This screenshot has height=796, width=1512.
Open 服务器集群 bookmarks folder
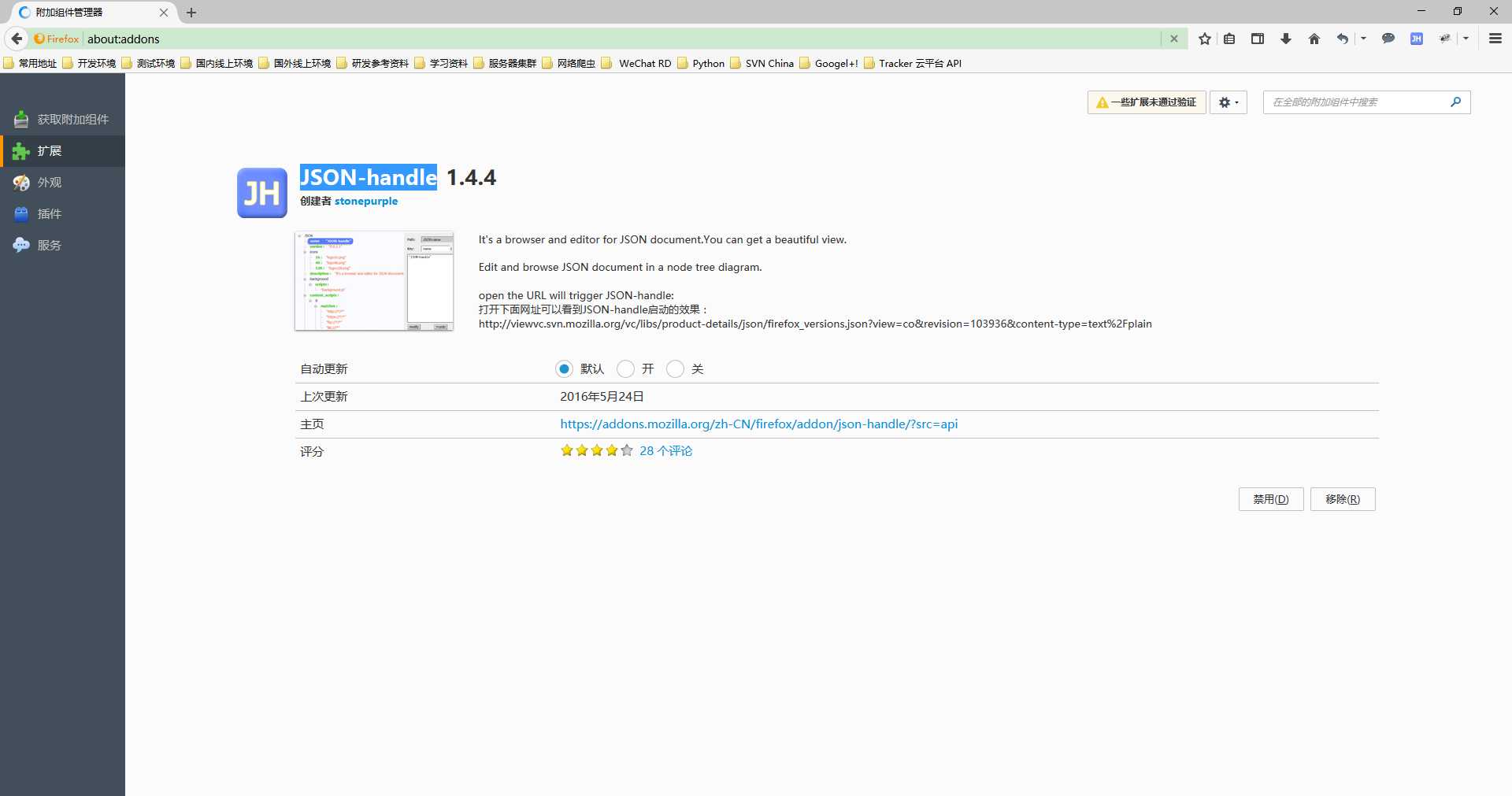506,64
